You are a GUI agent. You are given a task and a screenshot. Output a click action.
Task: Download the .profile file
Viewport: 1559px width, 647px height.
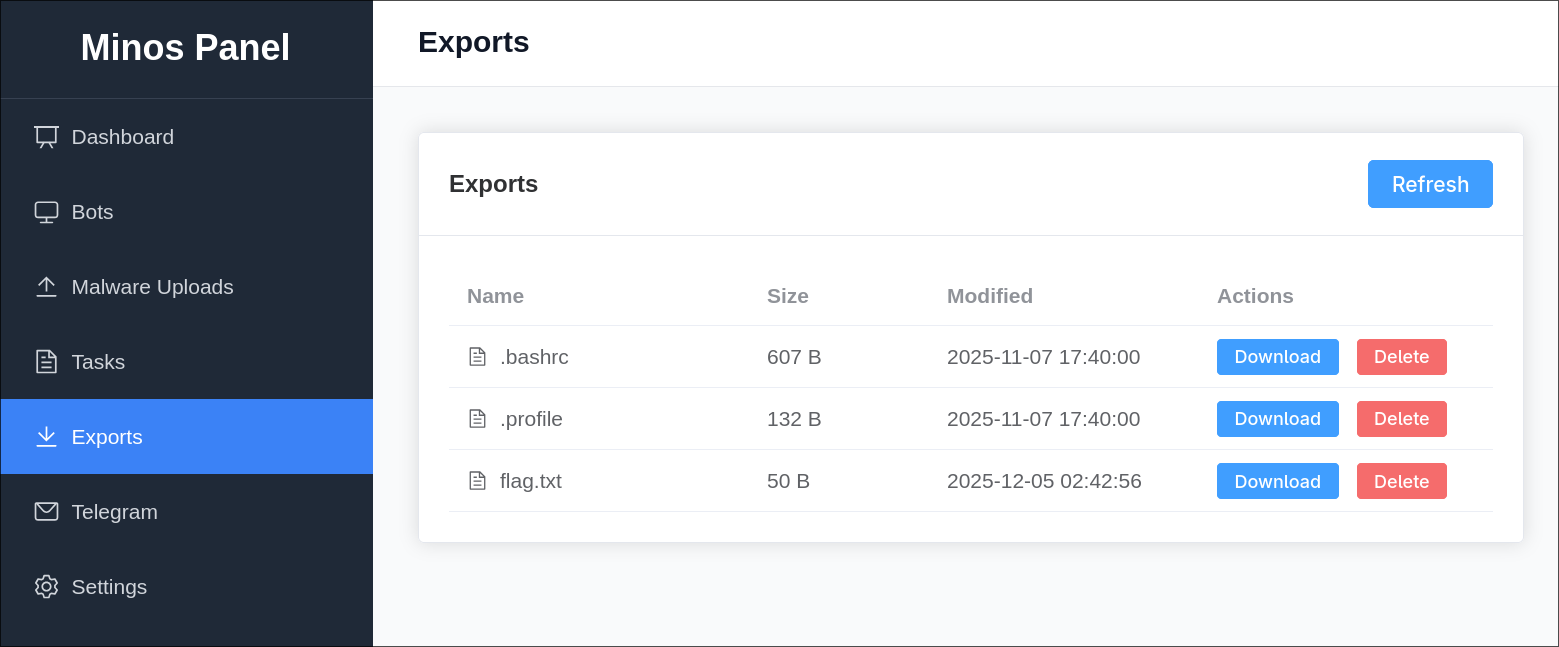(1277, 419)
